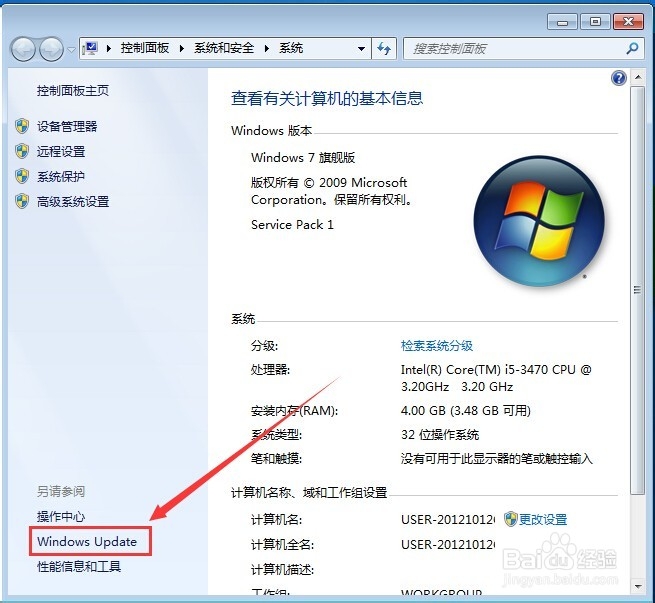Click the forward navigation arrow

pos(51,49)
